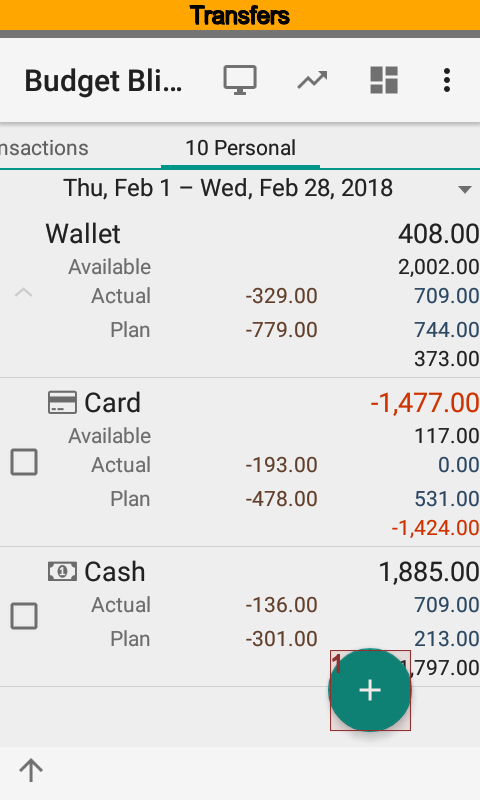480x800 pixels.
Task: Check the Card account checkbox
Action: (24, 462)
